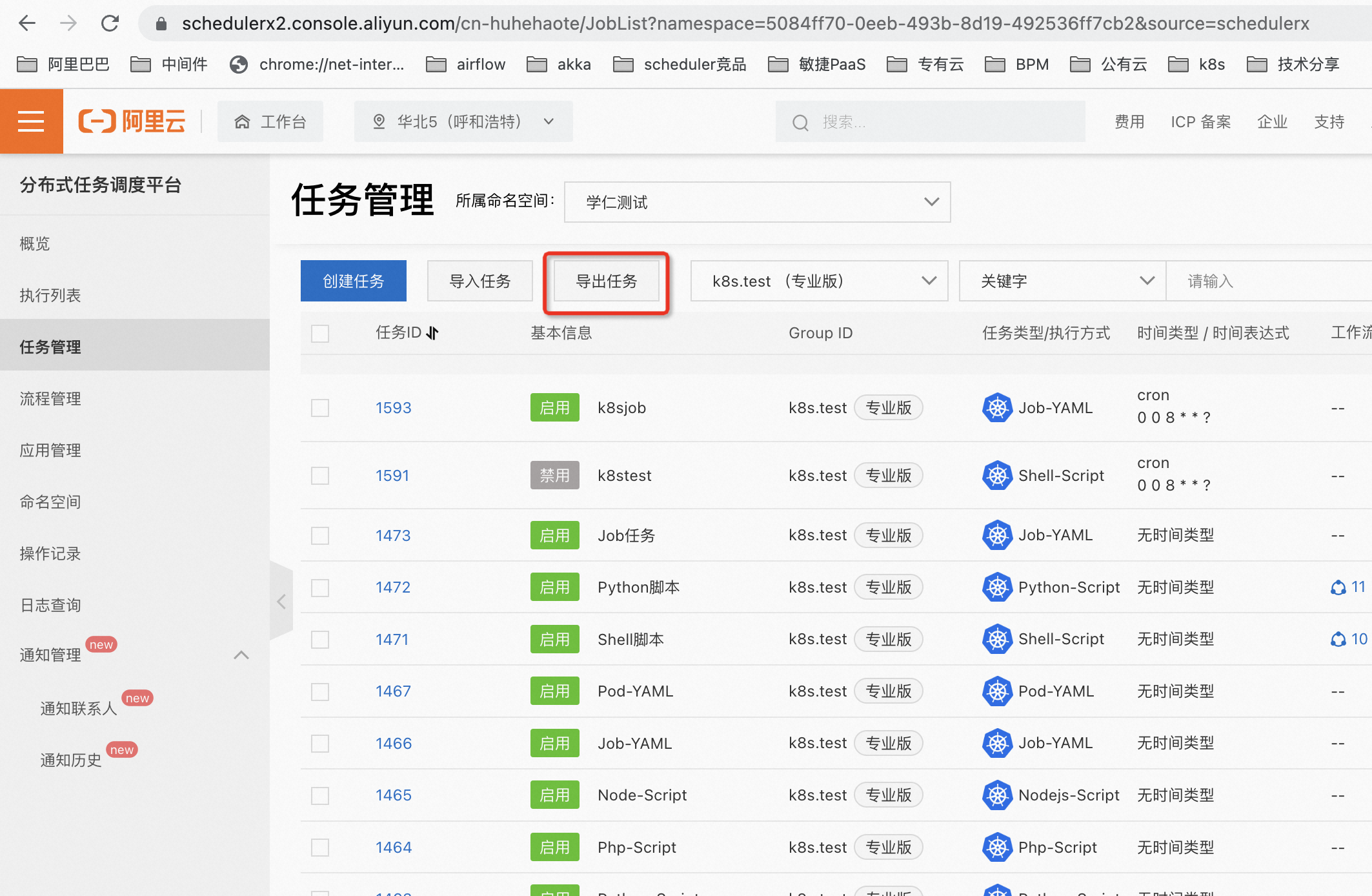Screen dimensions: 1372x896
Task: Click 费用 in the top bar
Action: click(1129, 122)
